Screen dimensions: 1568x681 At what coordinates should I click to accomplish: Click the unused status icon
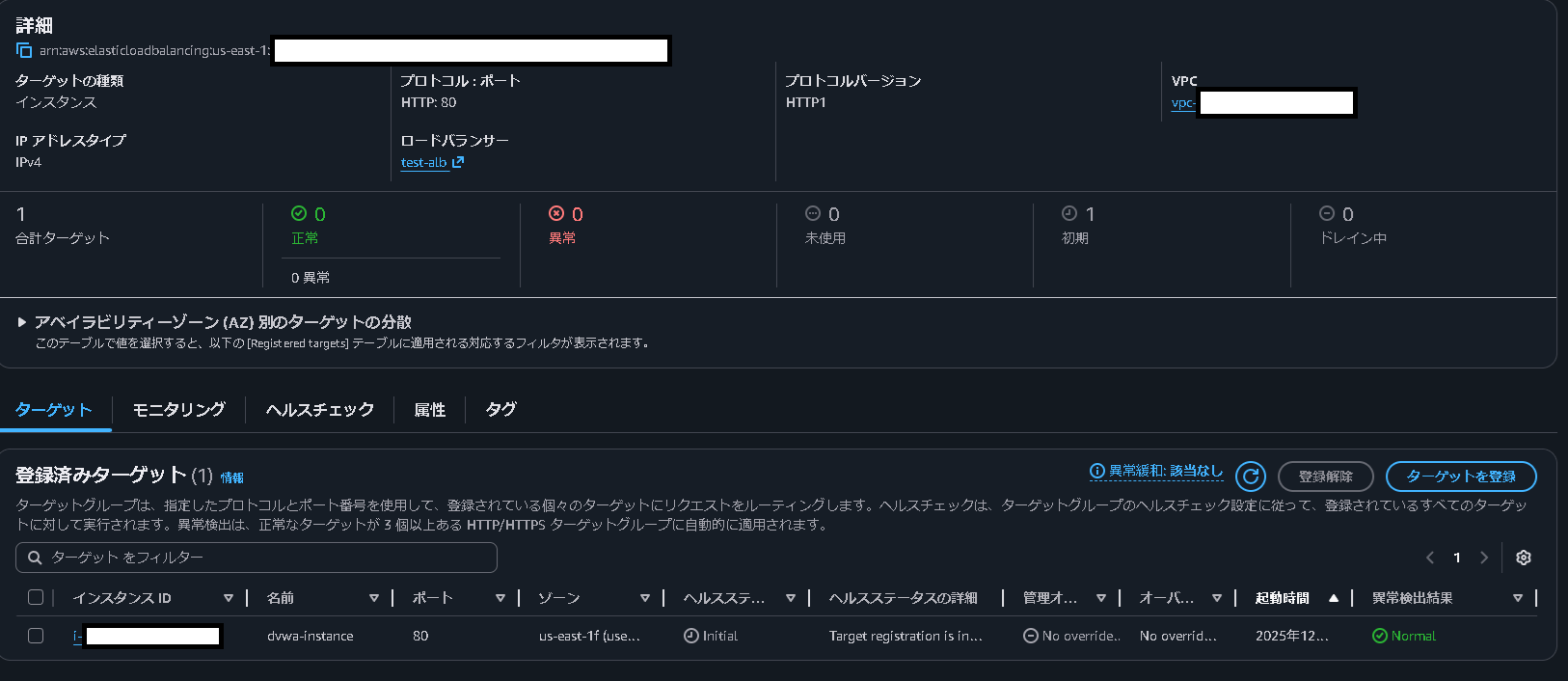pos(813,213)
